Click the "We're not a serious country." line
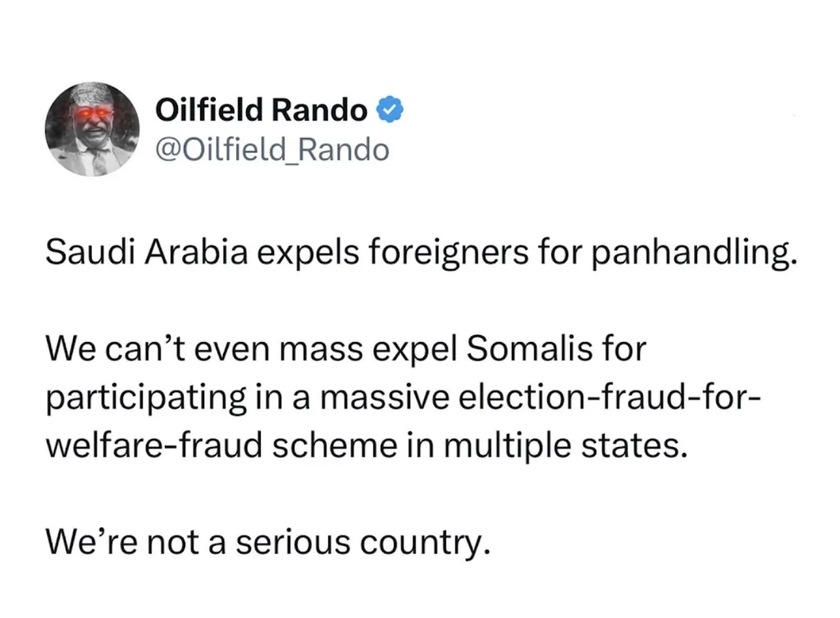 point(270,543)
